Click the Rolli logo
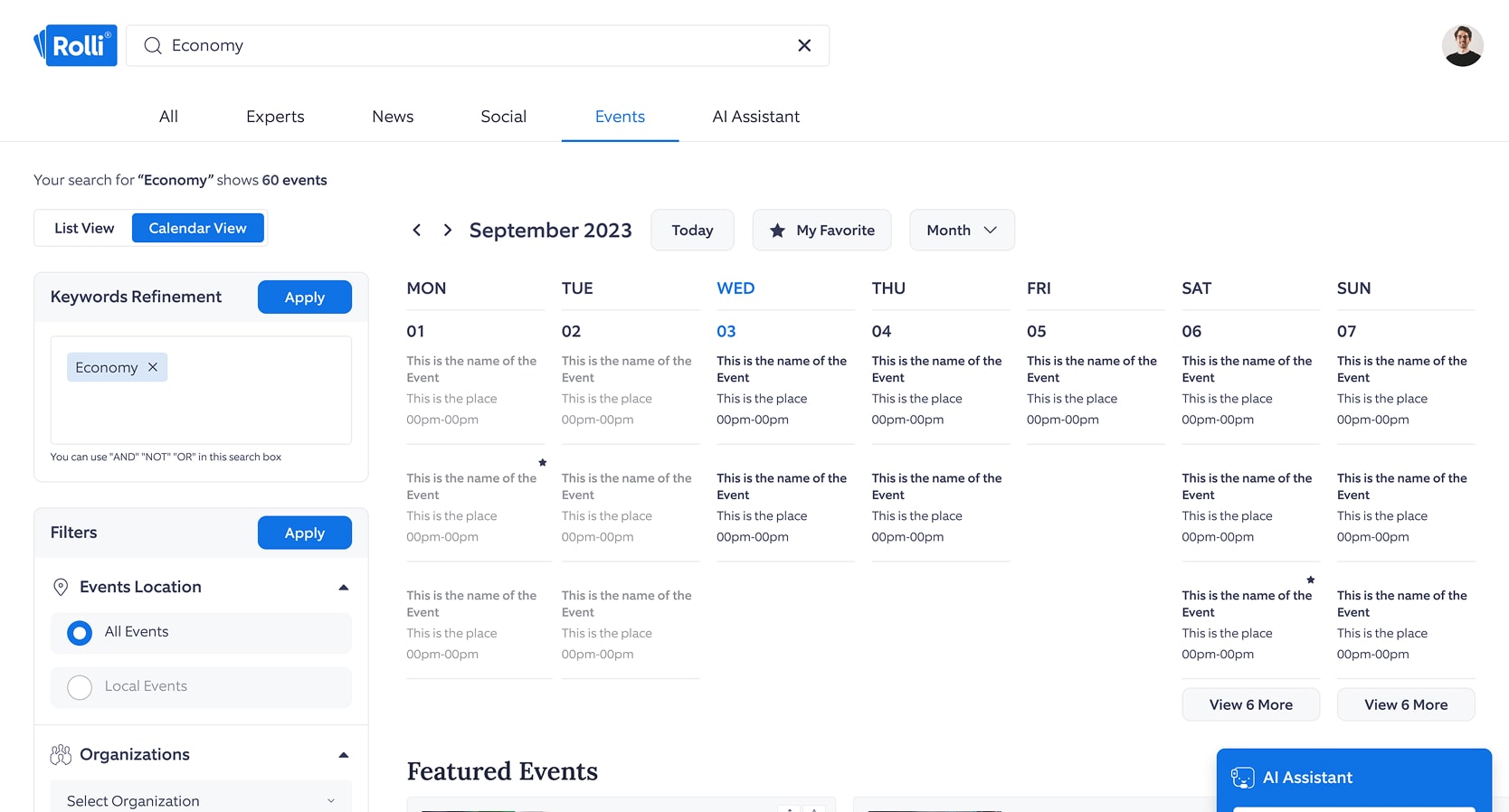Screen dimensions: 1509x812 75,45
